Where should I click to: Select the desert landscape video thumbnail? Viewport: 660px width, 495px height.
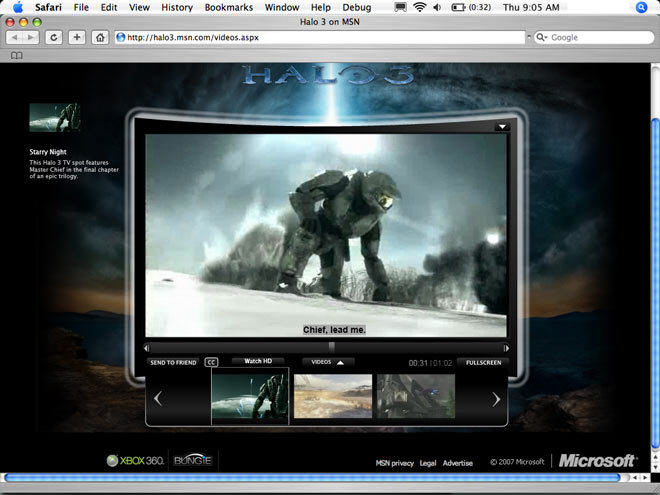[333, 396]
